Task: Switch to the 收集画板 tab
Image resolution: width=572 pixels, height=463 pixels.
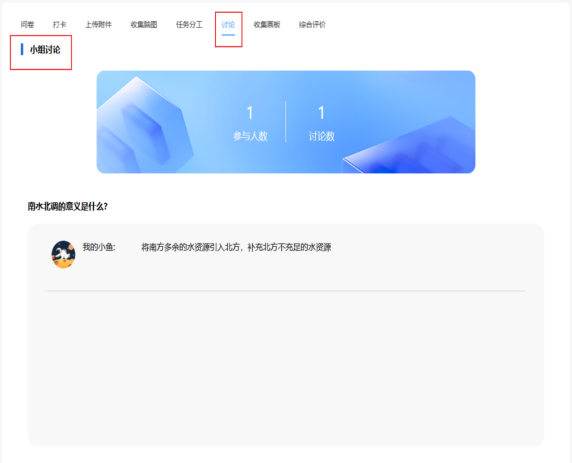Action: [x=267, y=24]
